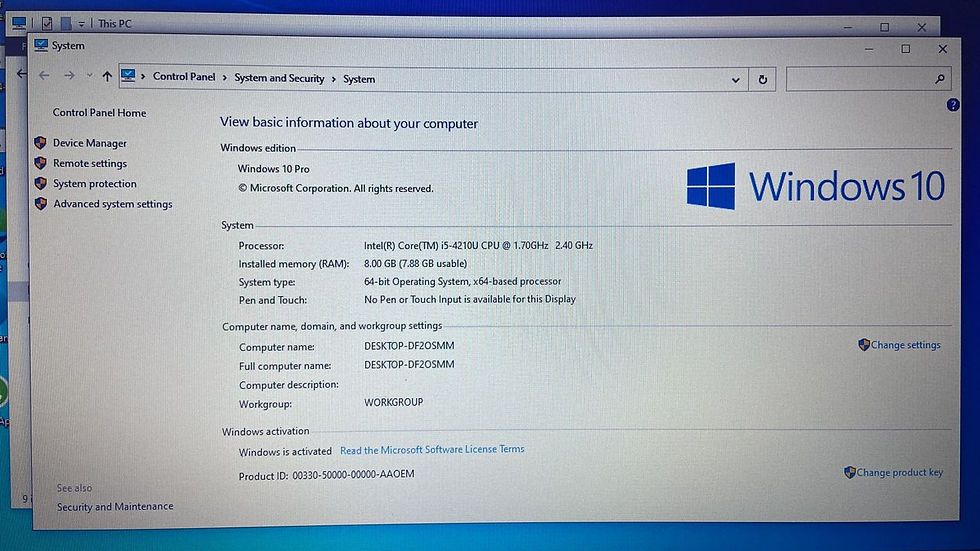Click Computer name value DESKTOP-DF2OSMM
This screenshot has width=980, height=551.
(x=409, y=345)
